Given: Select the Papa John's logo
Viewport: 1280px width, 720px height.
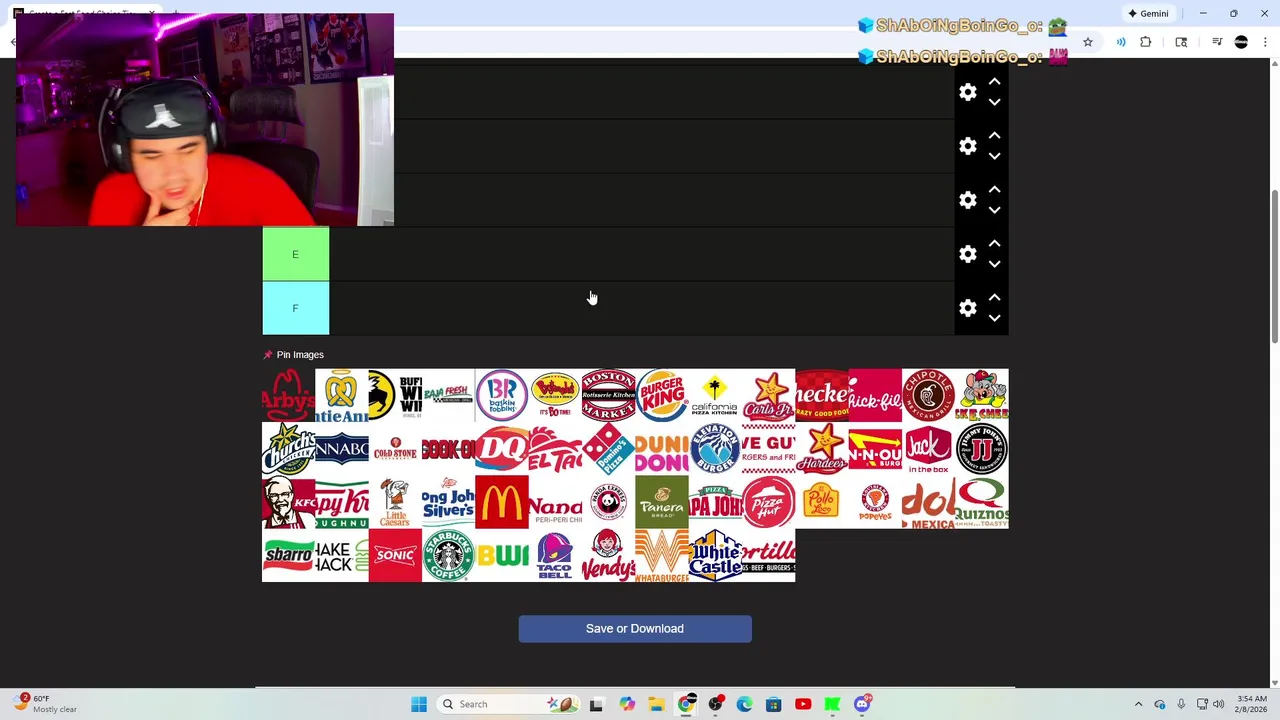Looking at the screenshot, I should [x=715, y=502].
